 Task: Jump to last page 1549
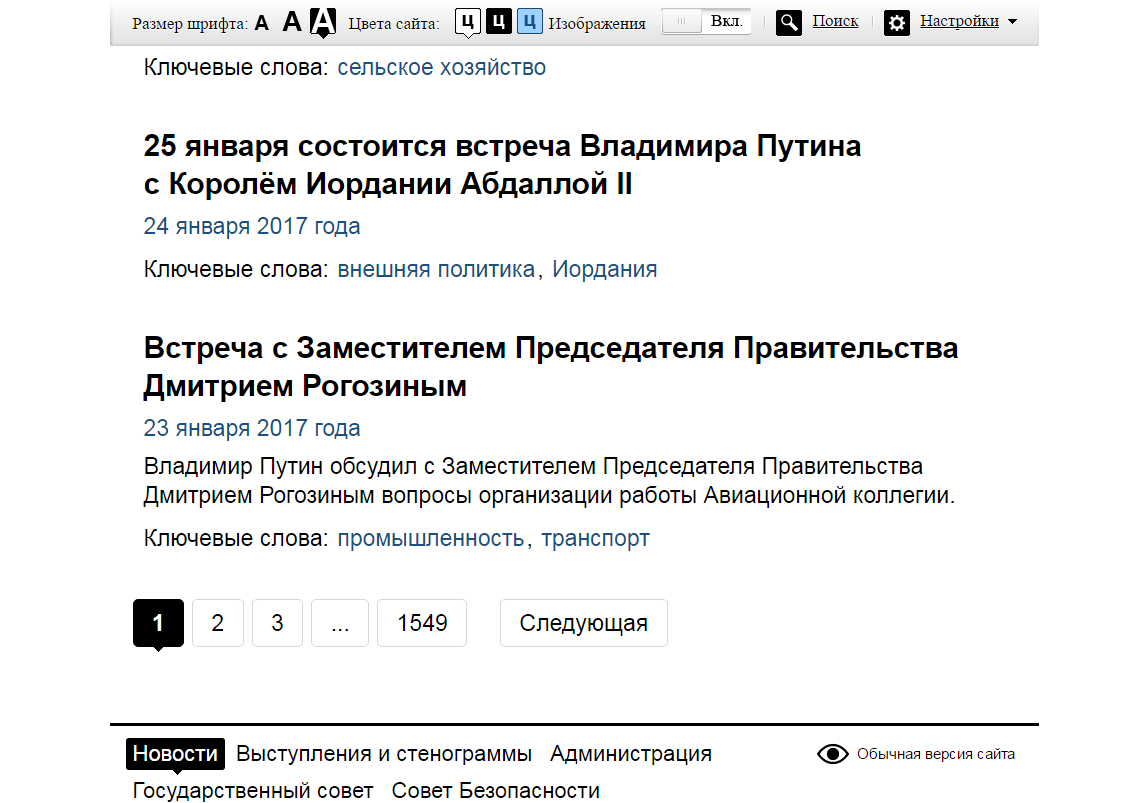[x=421, y=623]
